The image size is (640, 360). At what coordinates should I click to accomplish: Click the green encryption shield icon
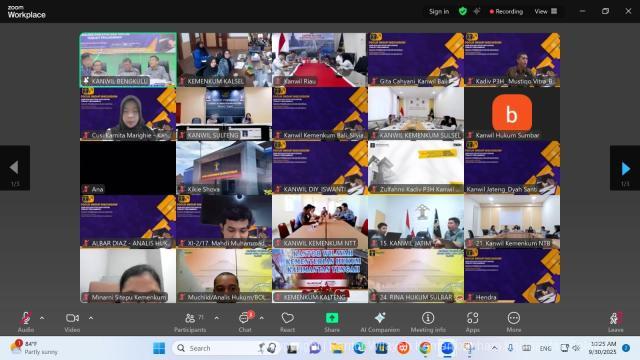point(462,11)
